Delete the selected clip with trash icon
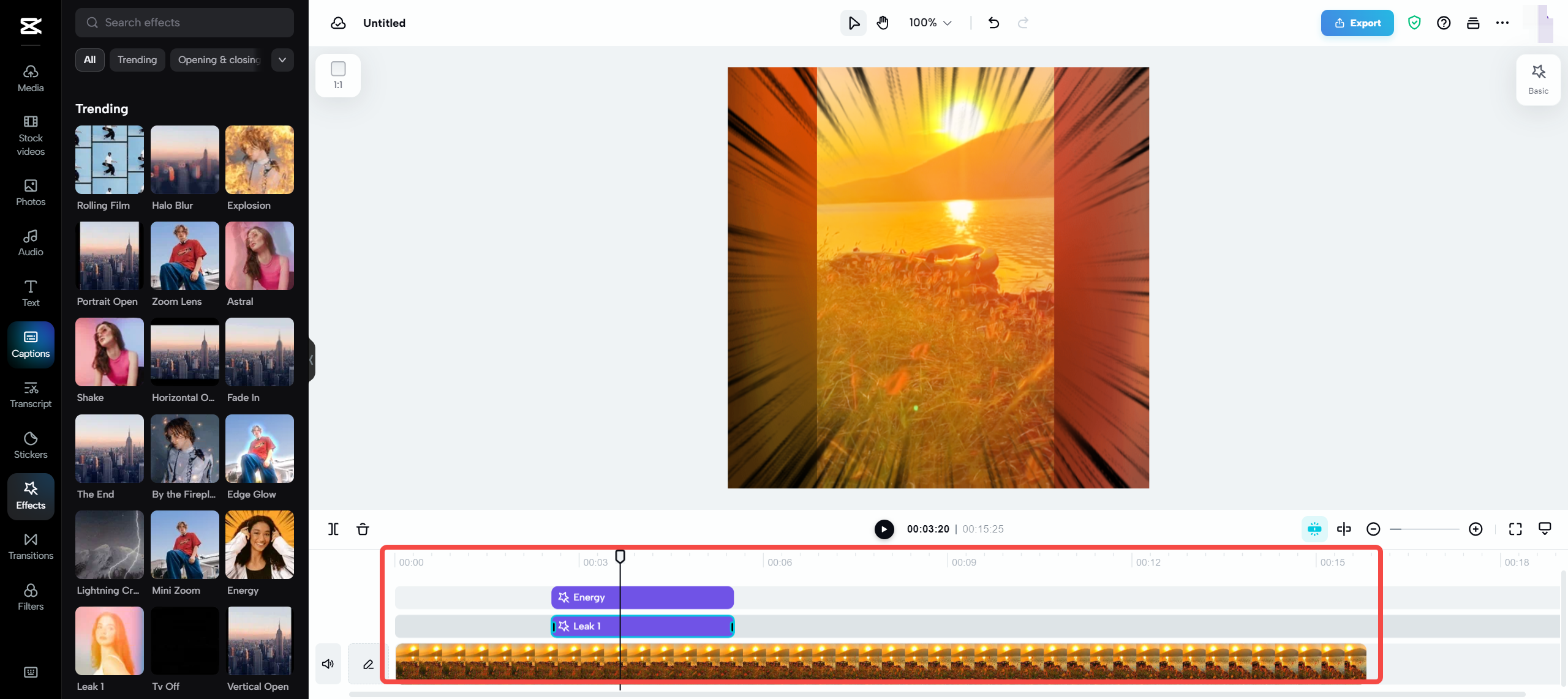 pyautogui.click(x=363, y=529)
